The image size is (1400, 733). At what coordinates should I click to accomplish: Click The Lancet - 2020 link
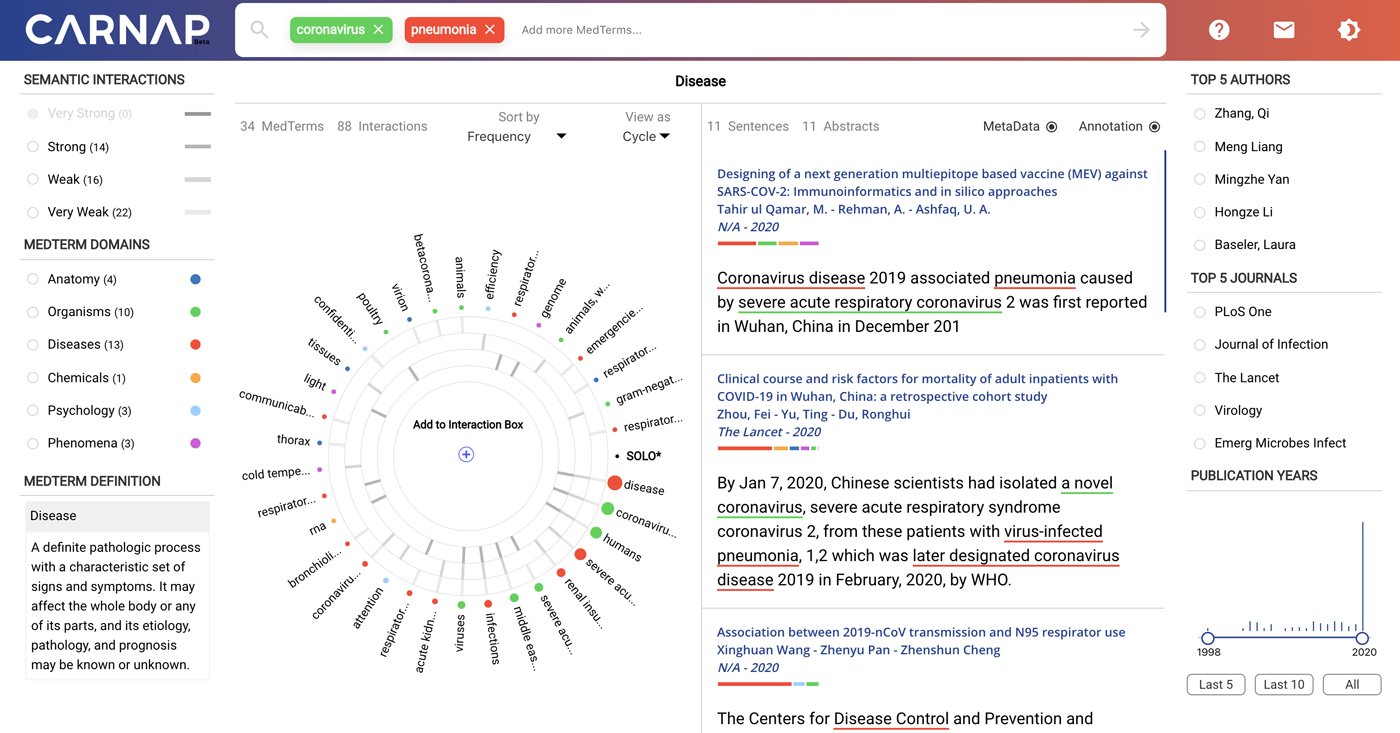(769, 432)
